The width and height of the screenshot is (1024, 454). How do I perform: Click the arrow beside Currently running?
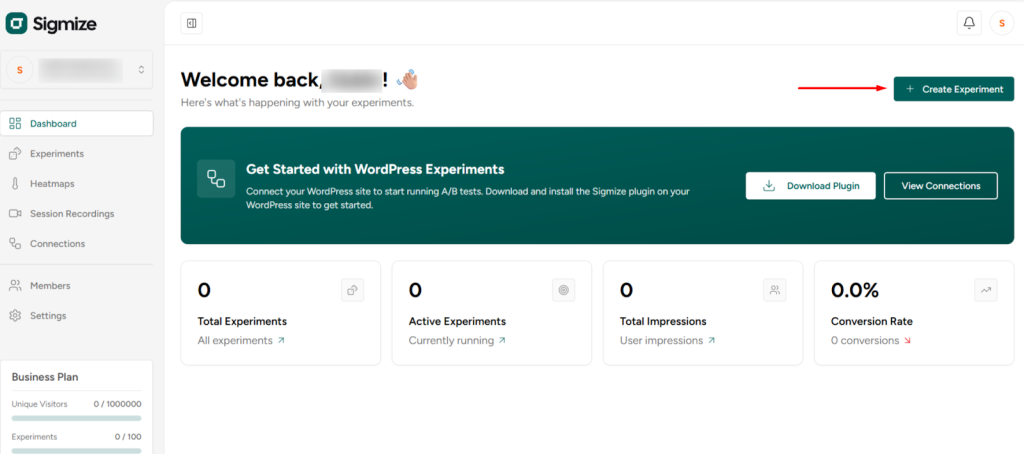tap(502, 340)
